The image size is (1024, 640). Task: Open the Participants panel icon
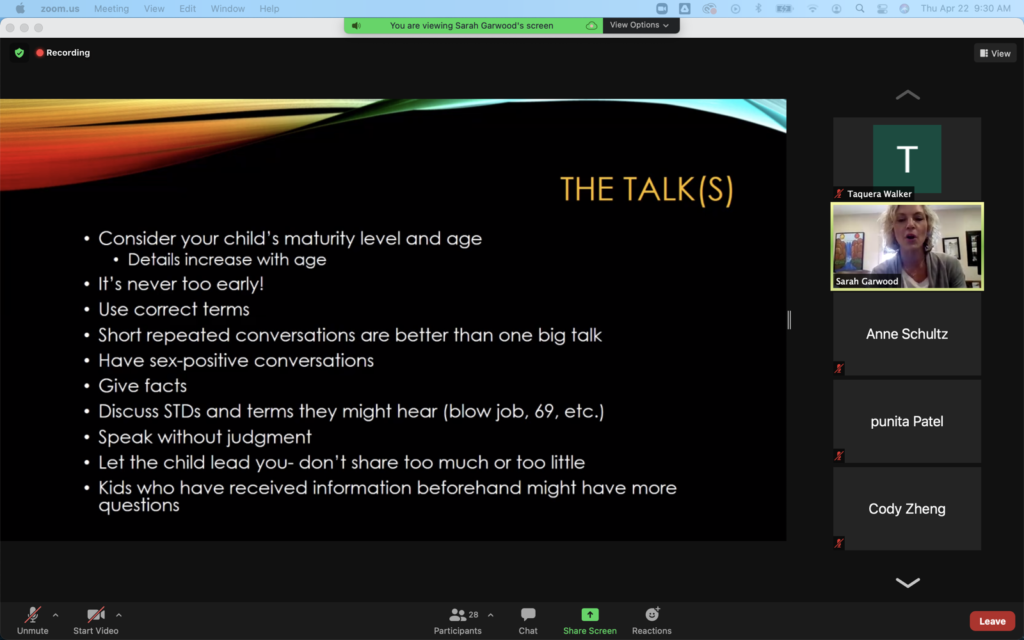[x=458, y=615]
